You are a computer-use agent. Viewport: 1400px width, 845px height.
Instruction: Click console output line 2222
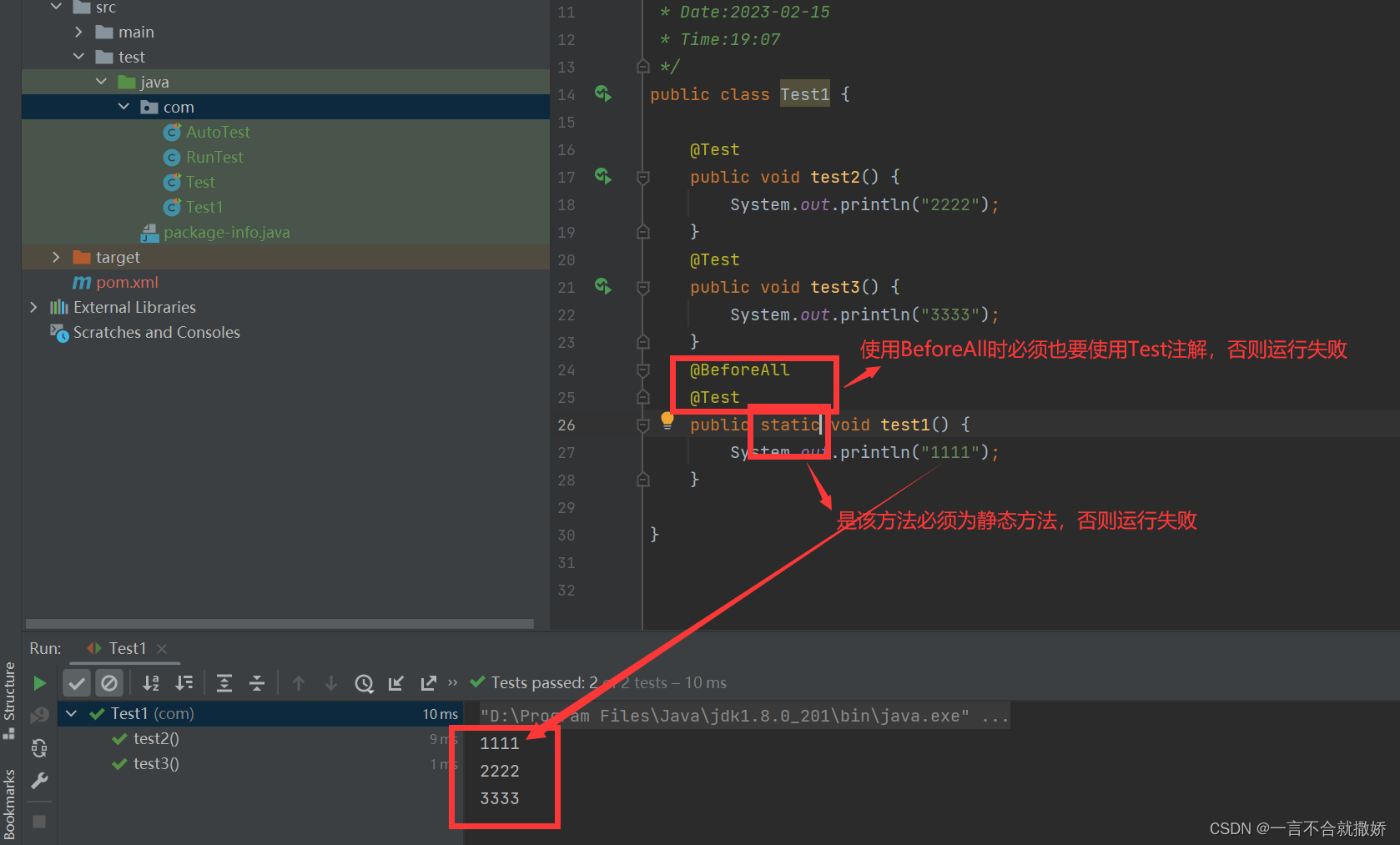(500, 771)
